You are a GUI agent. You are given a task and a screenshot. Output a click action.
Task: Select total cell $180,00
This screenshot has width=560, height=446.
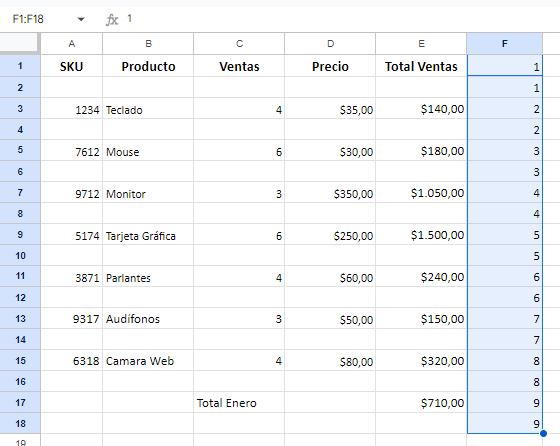point(421,151)
